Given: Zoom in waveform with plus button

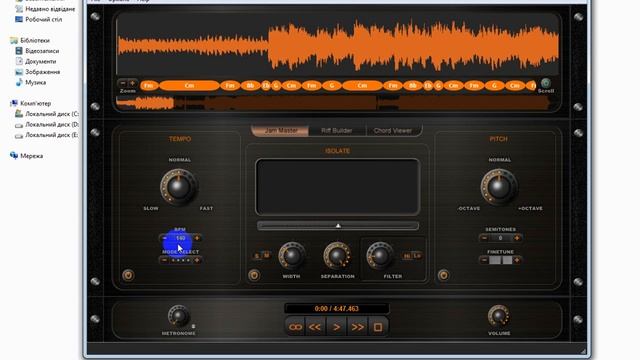Looking at the screenshot, I should 132,83.
